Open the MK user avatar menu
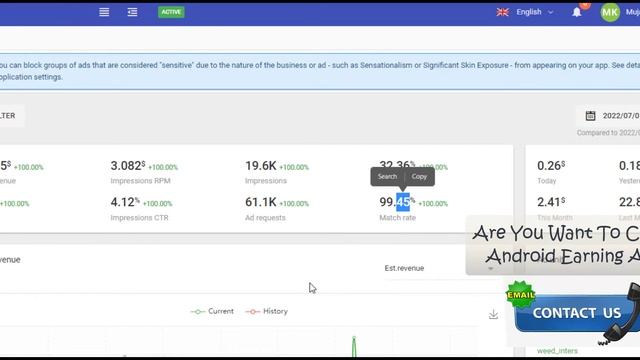The image size is (640, 360). (x=610, y=12)
